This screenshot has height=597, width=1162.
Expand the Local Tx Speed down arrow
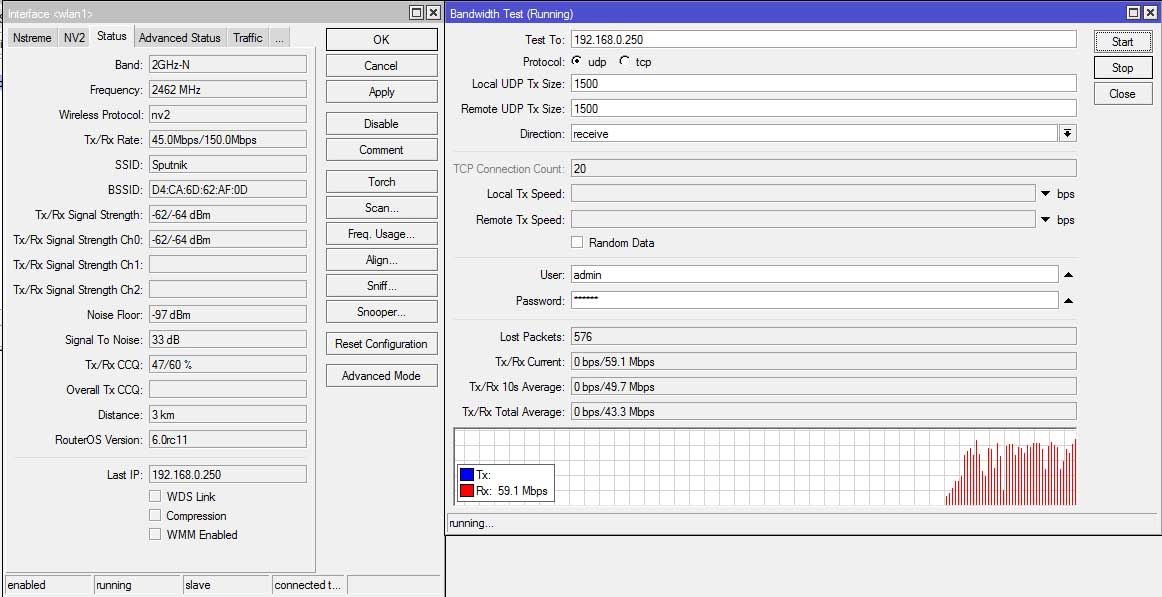point(1046,194)
